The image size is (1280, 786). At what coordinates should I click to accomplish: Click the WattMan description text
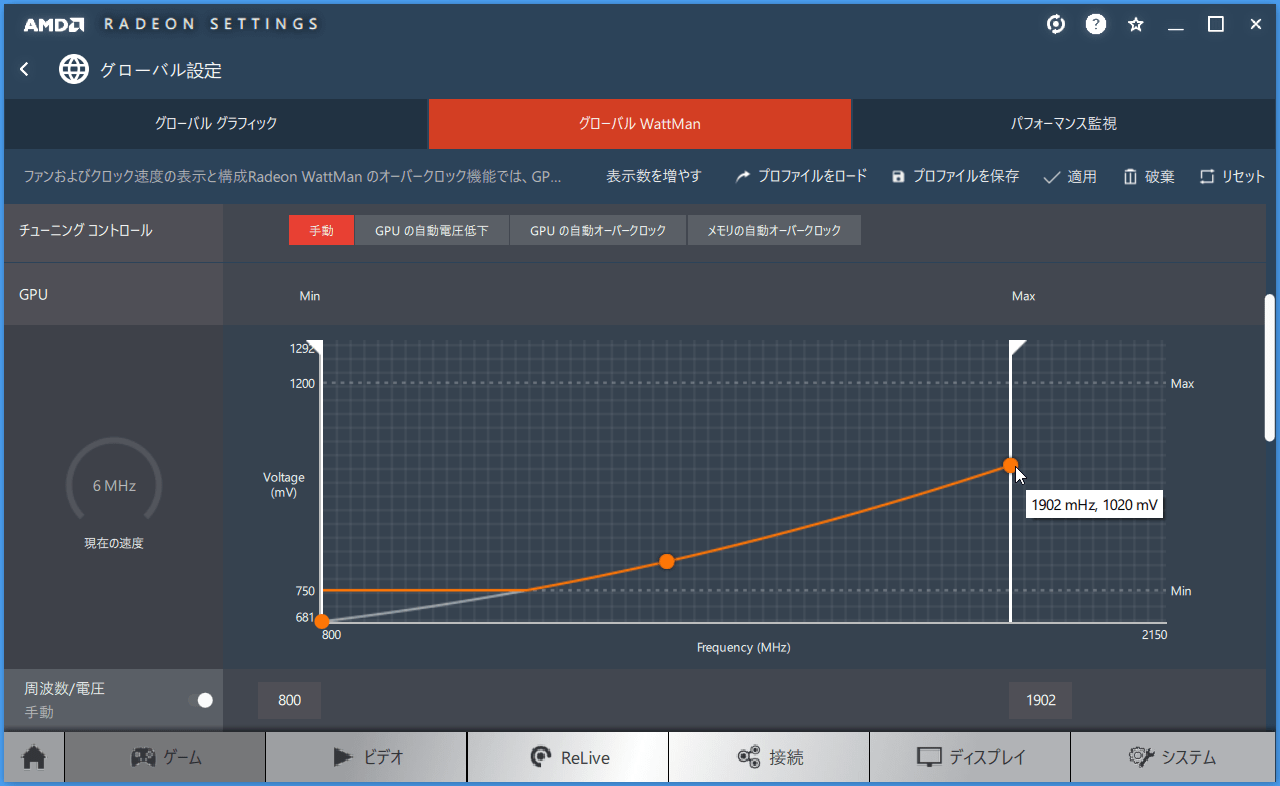293,176
